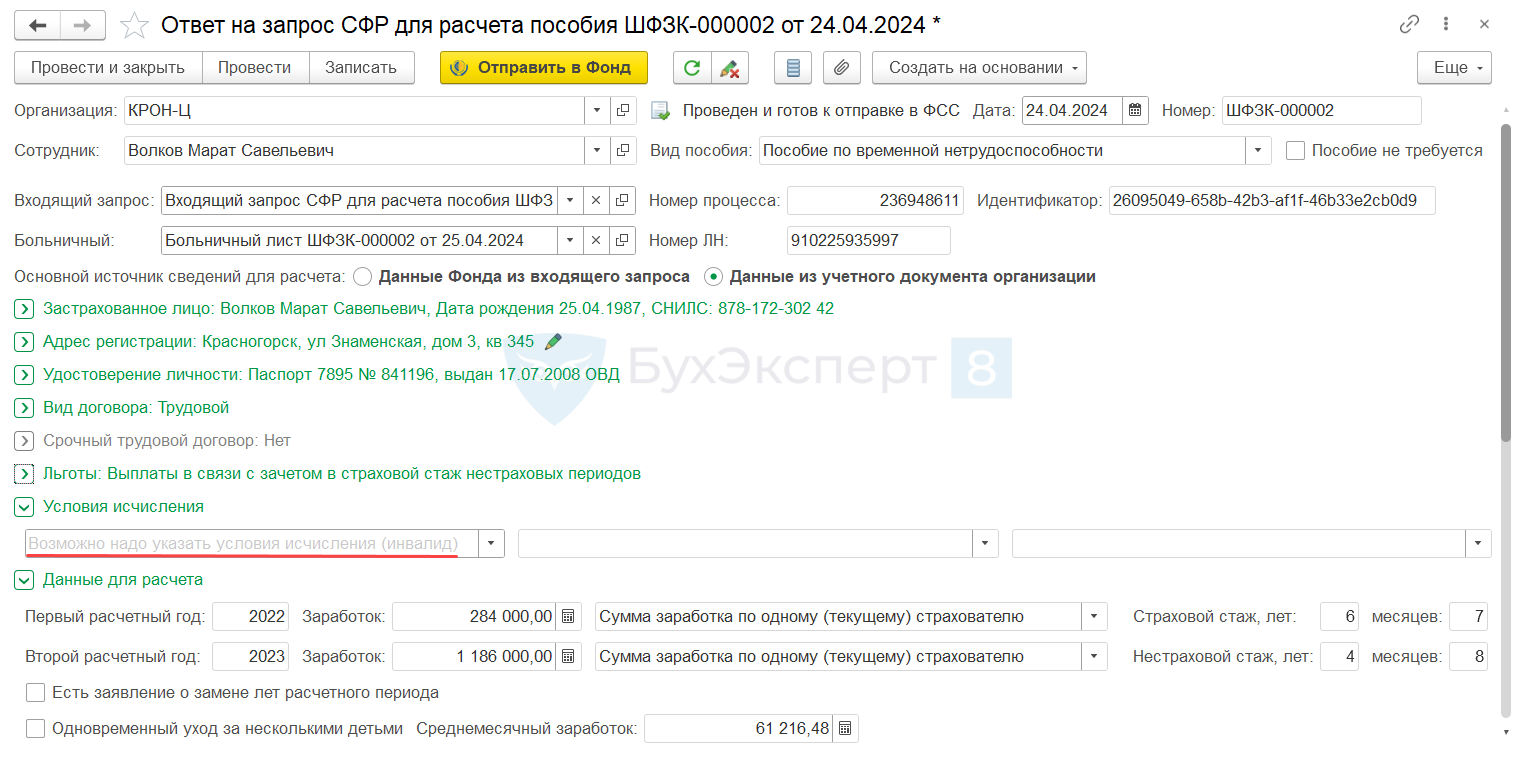Open the Сотрудник dropdown list
The image size is (1514, 760).
[597, 151]
